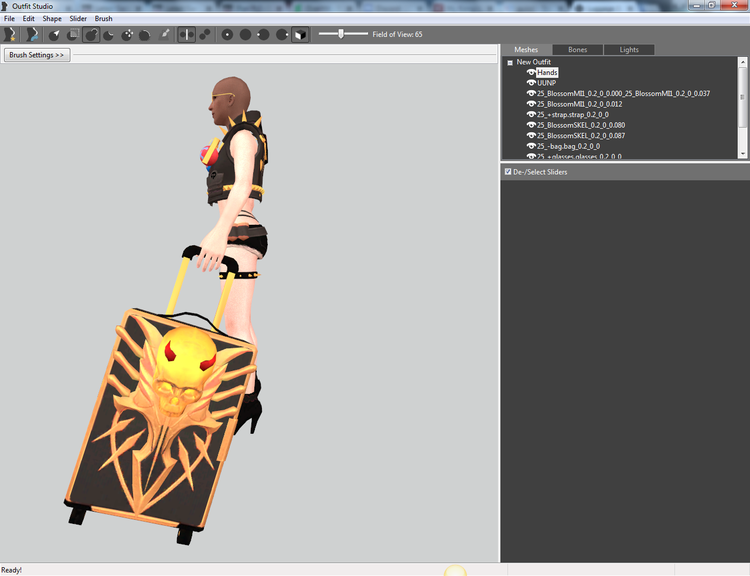Screen dimensions: 750x576
Task: Open the Slider menu
Action: [78, 19]
